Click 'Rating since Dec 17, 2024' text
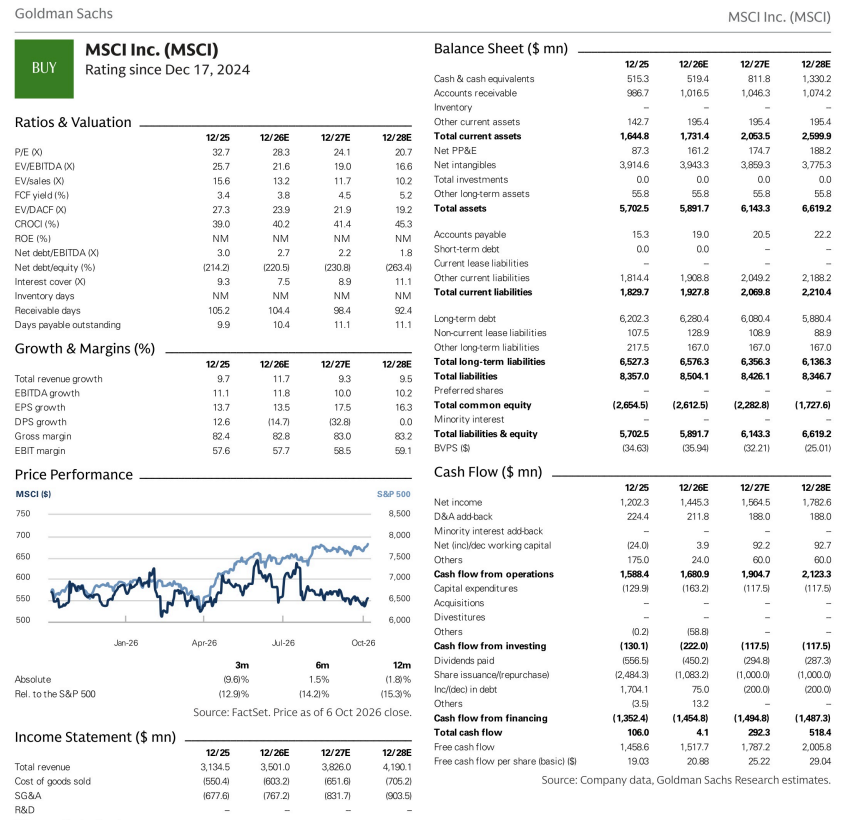Screen dimensions: 846x820 point(167,70)
